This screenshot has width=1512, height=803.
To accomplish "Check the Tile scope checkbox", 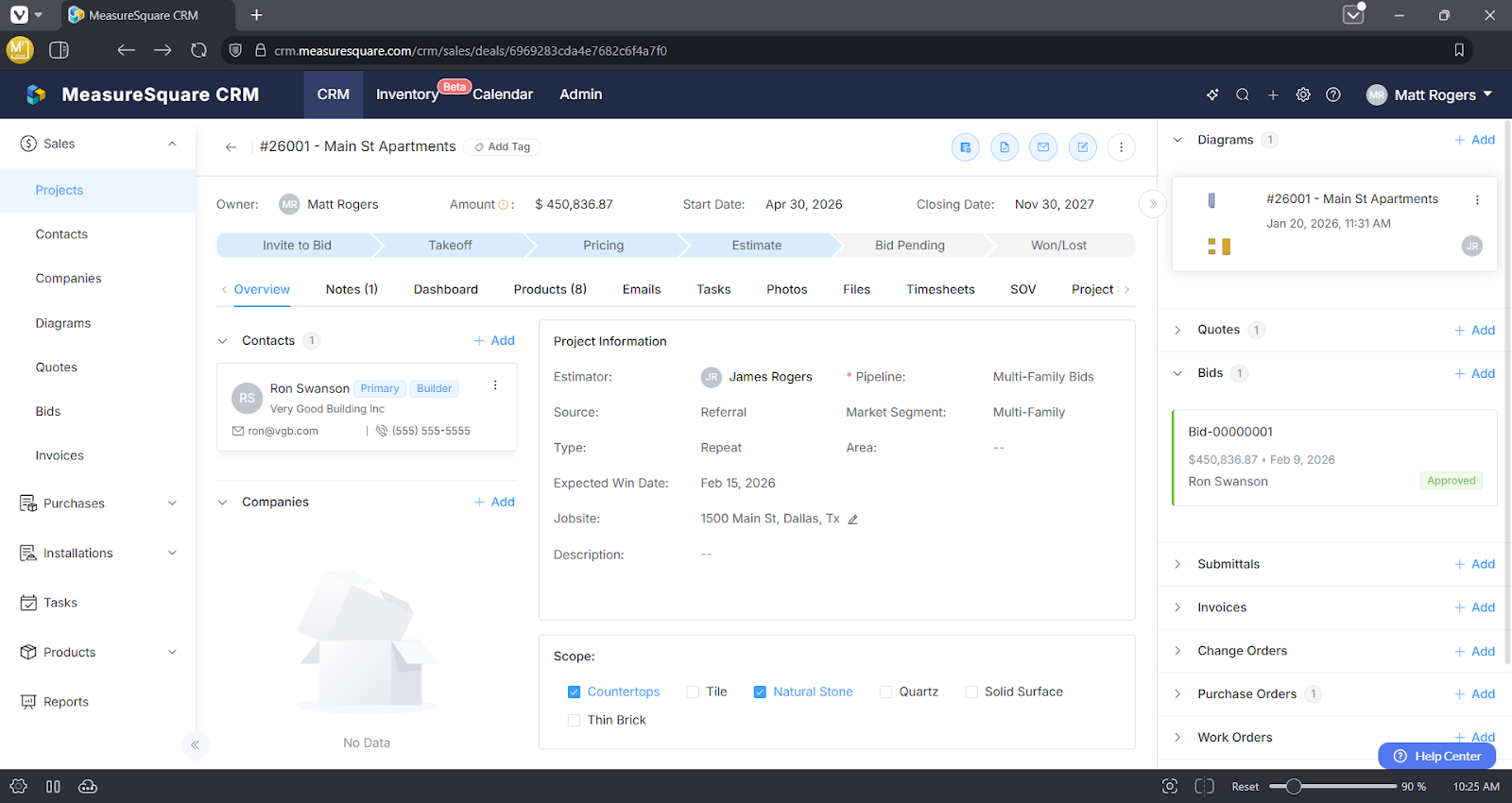I will [693, 692].
